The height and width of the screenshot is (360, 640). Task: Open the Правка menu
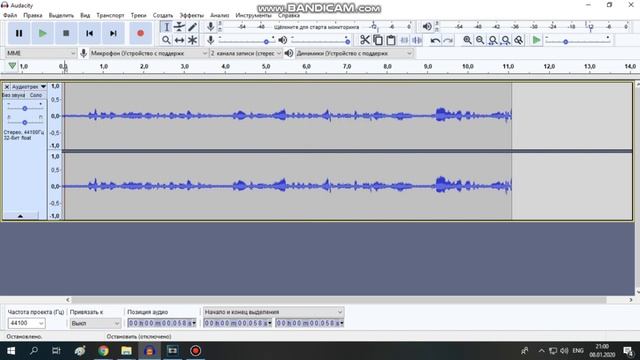click(33, 15)
